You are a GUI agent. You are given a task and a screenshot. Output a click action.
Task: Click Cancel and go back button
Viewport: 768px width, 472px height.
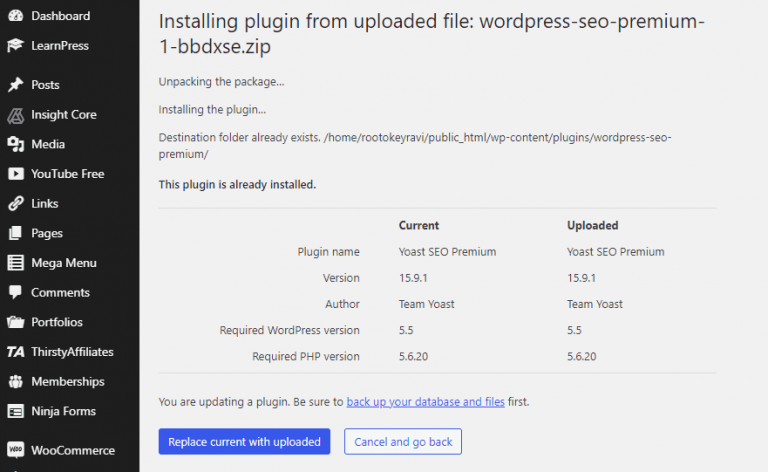[x=403, y=442]
